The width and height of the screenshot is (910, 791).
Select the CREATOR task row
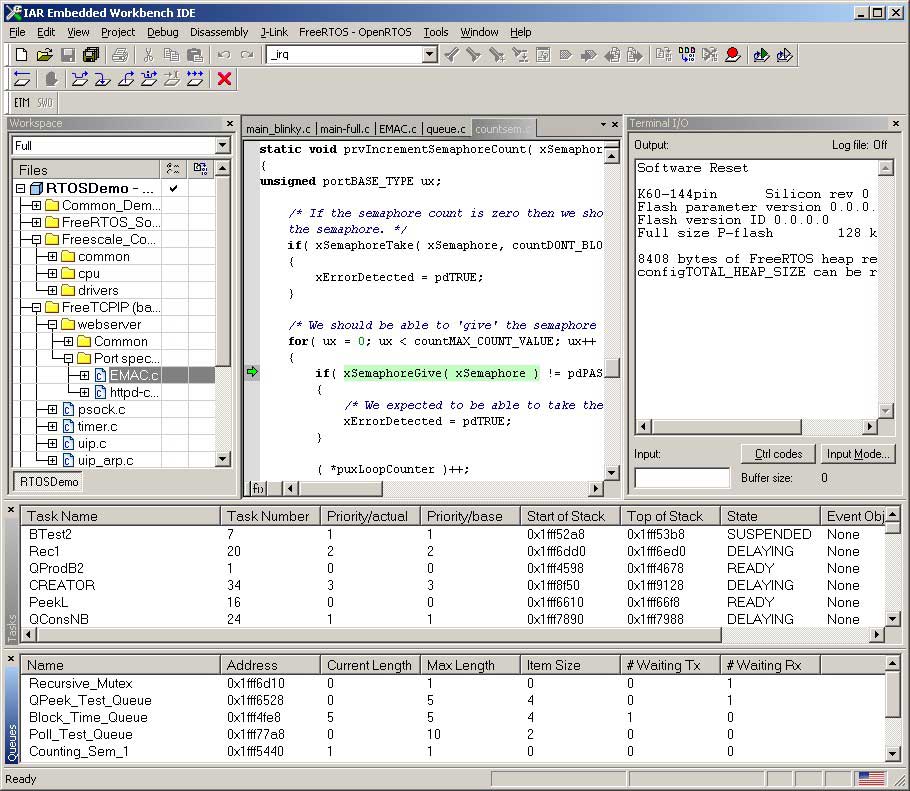(453, 585)
